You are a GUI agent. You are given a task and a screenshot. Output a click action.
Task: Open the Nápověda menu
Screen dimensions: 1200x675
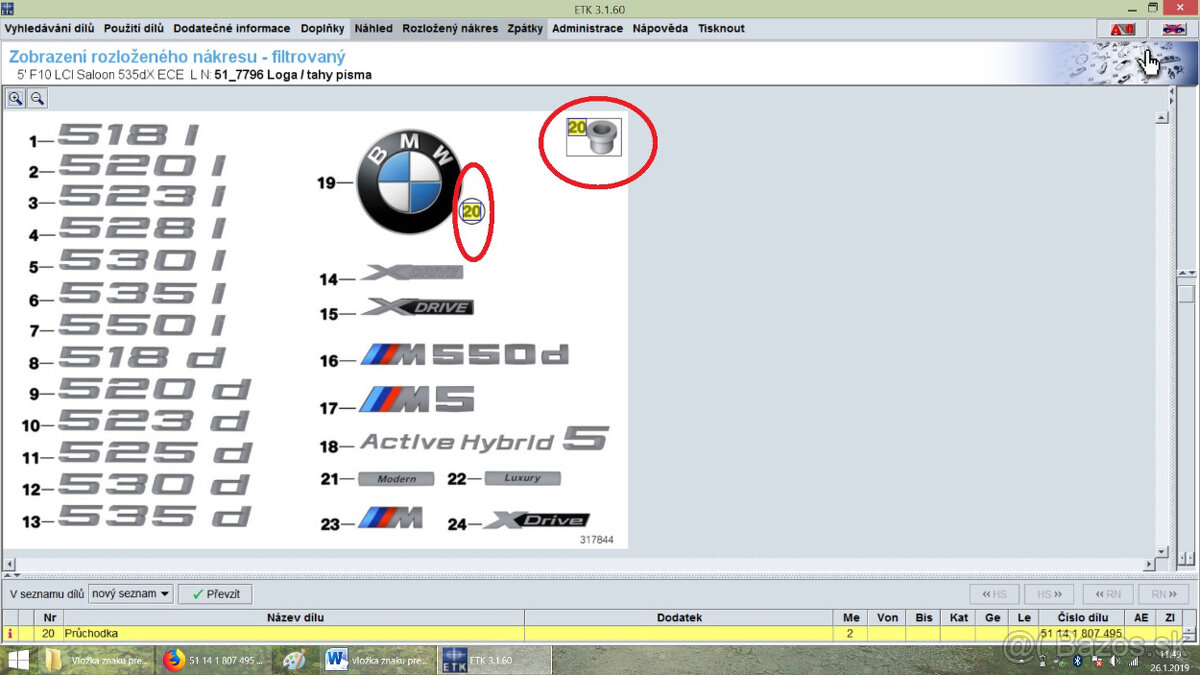pos(660,28)
